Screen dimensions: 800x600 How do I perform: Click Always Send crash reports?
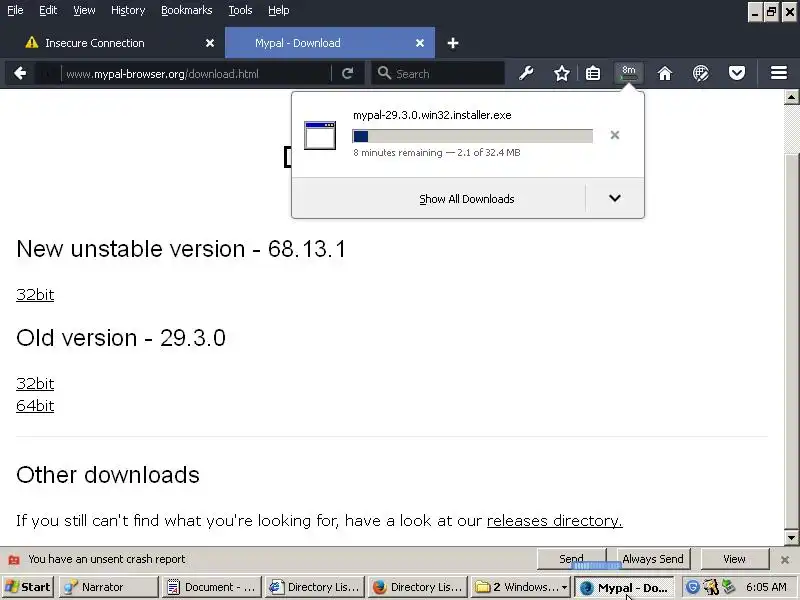(x=653, y=559)
